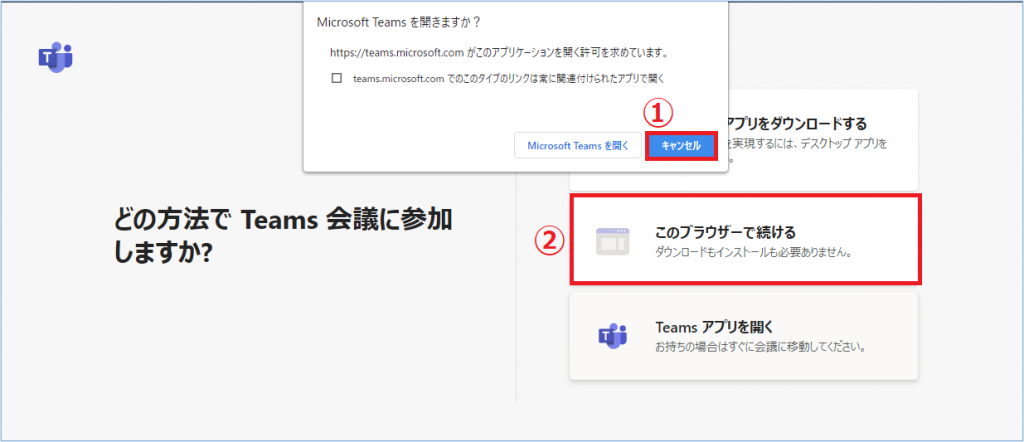Select the Teams アプリを開く option title

coord(714,327)
